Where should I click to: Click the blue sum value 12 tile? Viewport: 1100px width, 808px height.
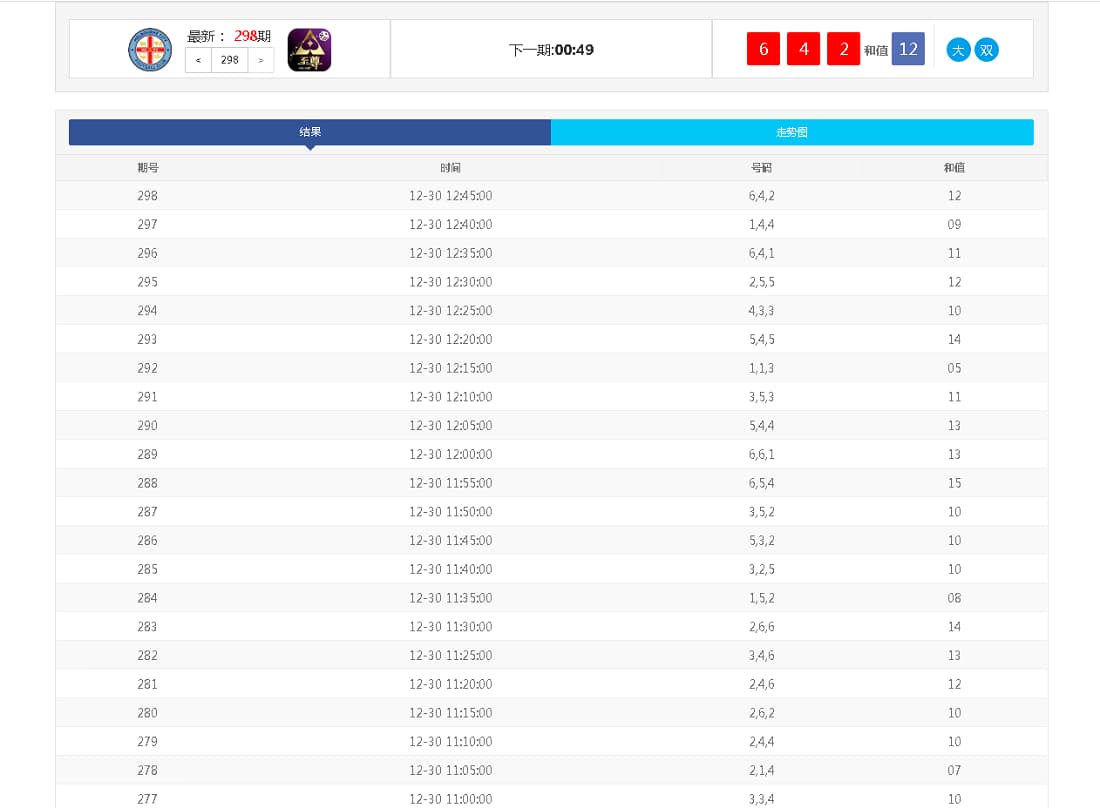coord(908,49)
